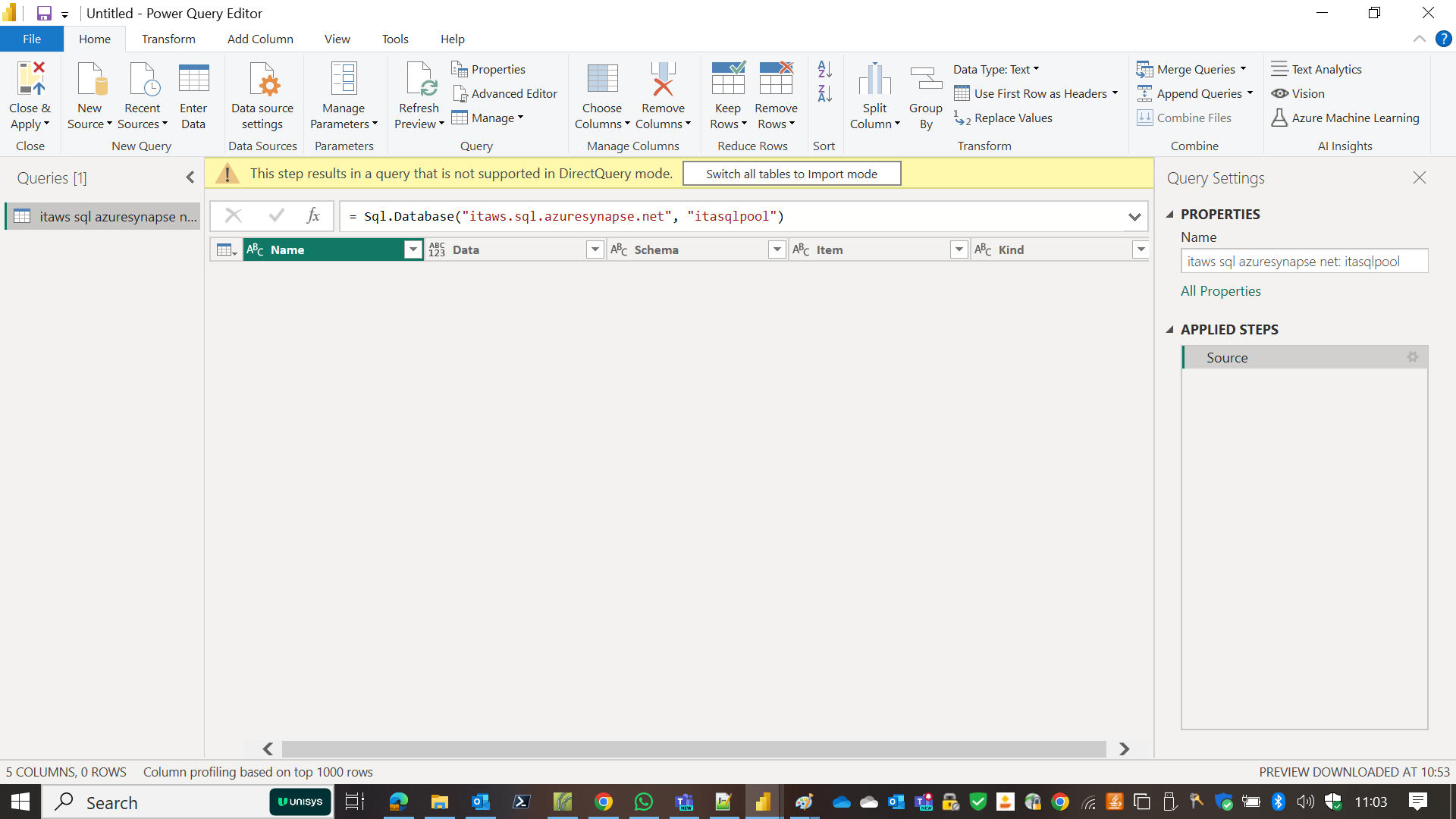Open Source step settings gear
This screenshot has height=819, width=1456.
coord(1413,357)
